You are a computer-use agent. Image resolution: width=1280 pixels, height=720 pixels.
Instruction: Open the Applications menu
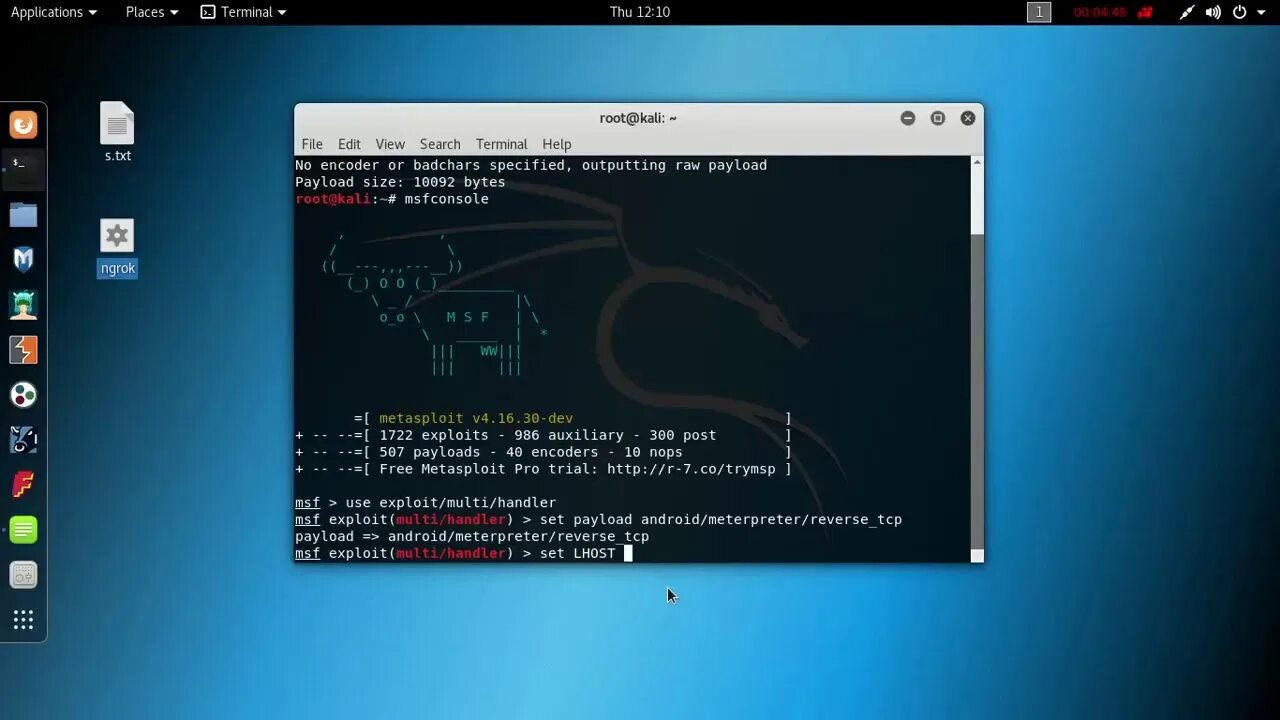[54, 12]
